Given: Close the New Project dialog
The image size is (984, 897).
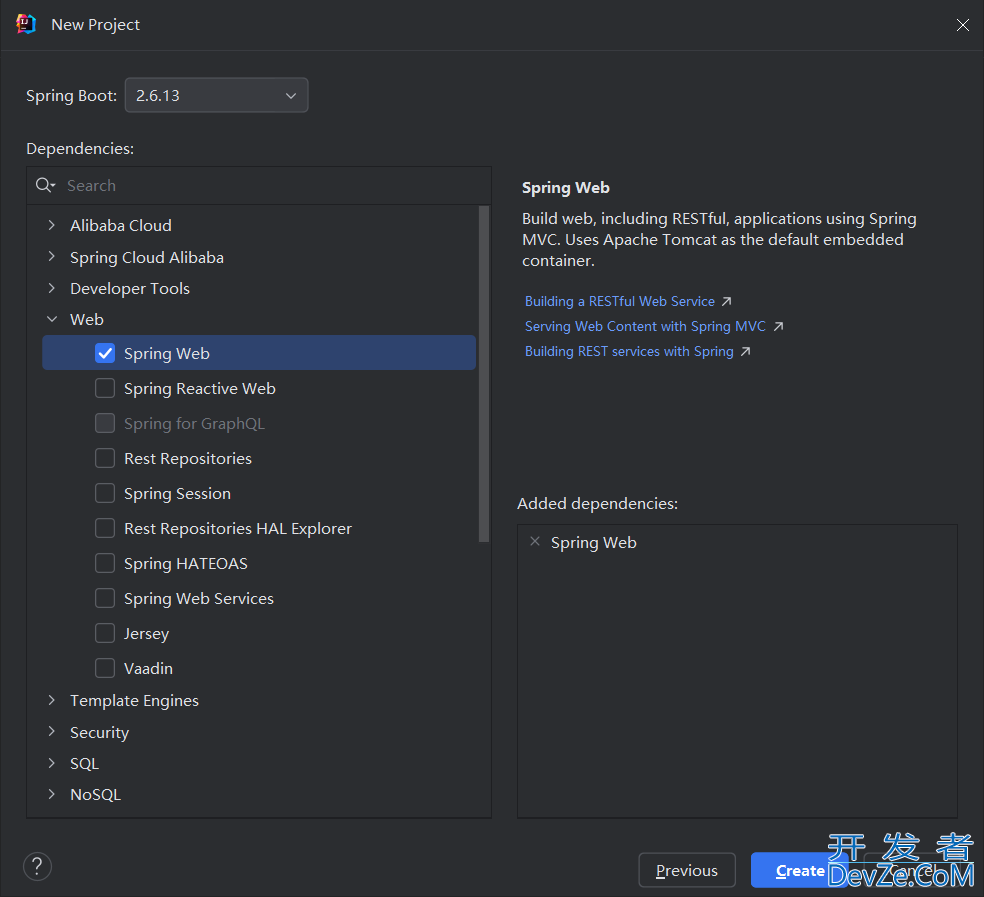Looking at the screenshot, I should point(962,24).
